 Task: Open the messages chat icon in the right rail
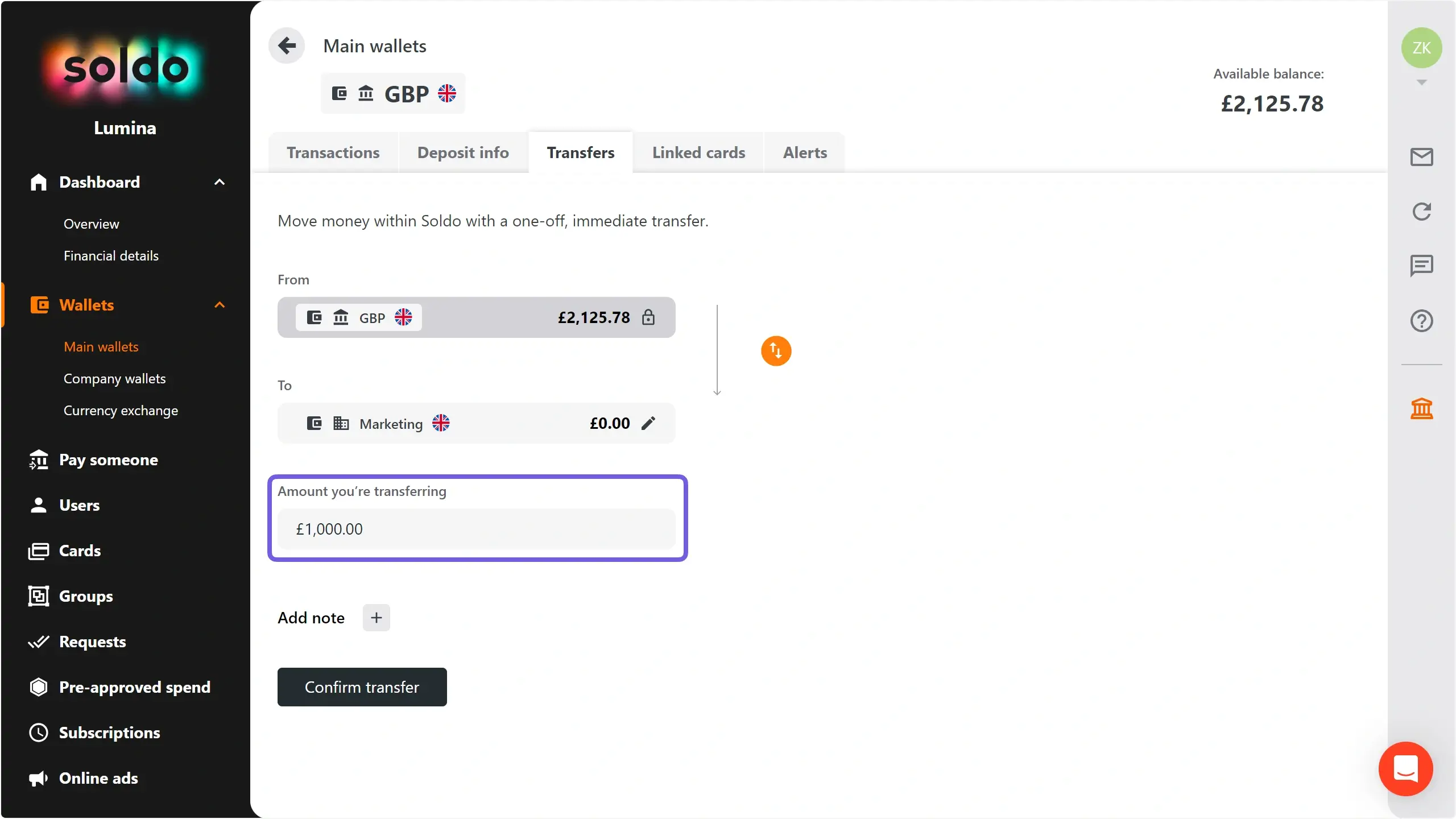[1421, 266]
